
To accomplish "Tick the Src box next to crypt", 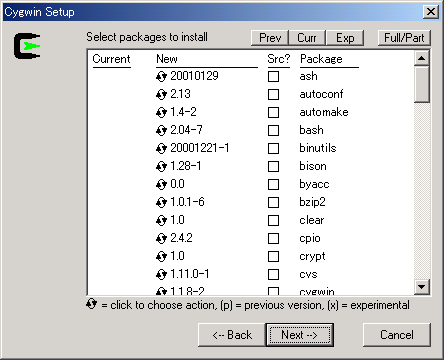I will tap(273, 256).
